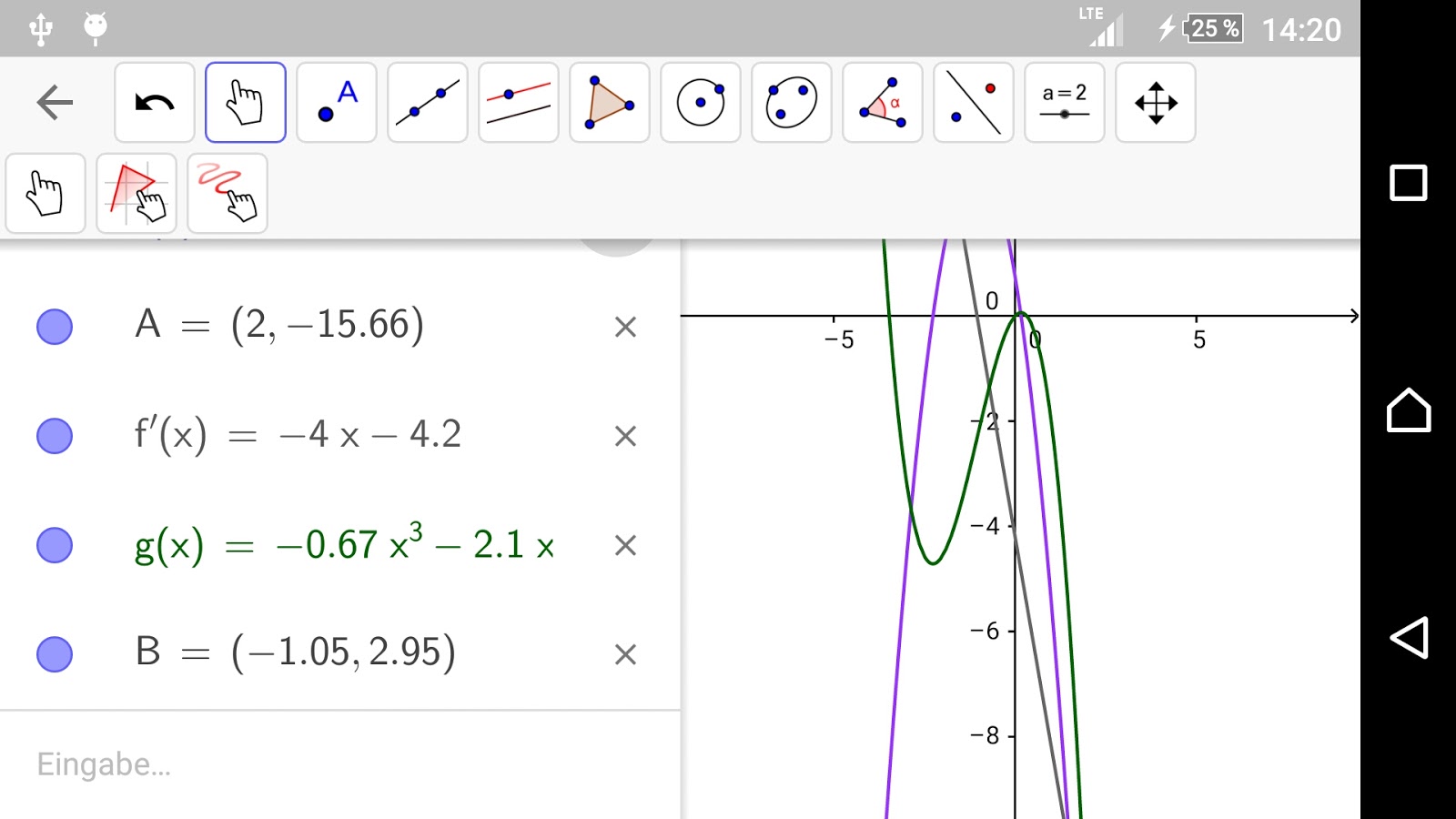
Task: Select the Move tool in top toolbar
Action: [x=246, y=103]
